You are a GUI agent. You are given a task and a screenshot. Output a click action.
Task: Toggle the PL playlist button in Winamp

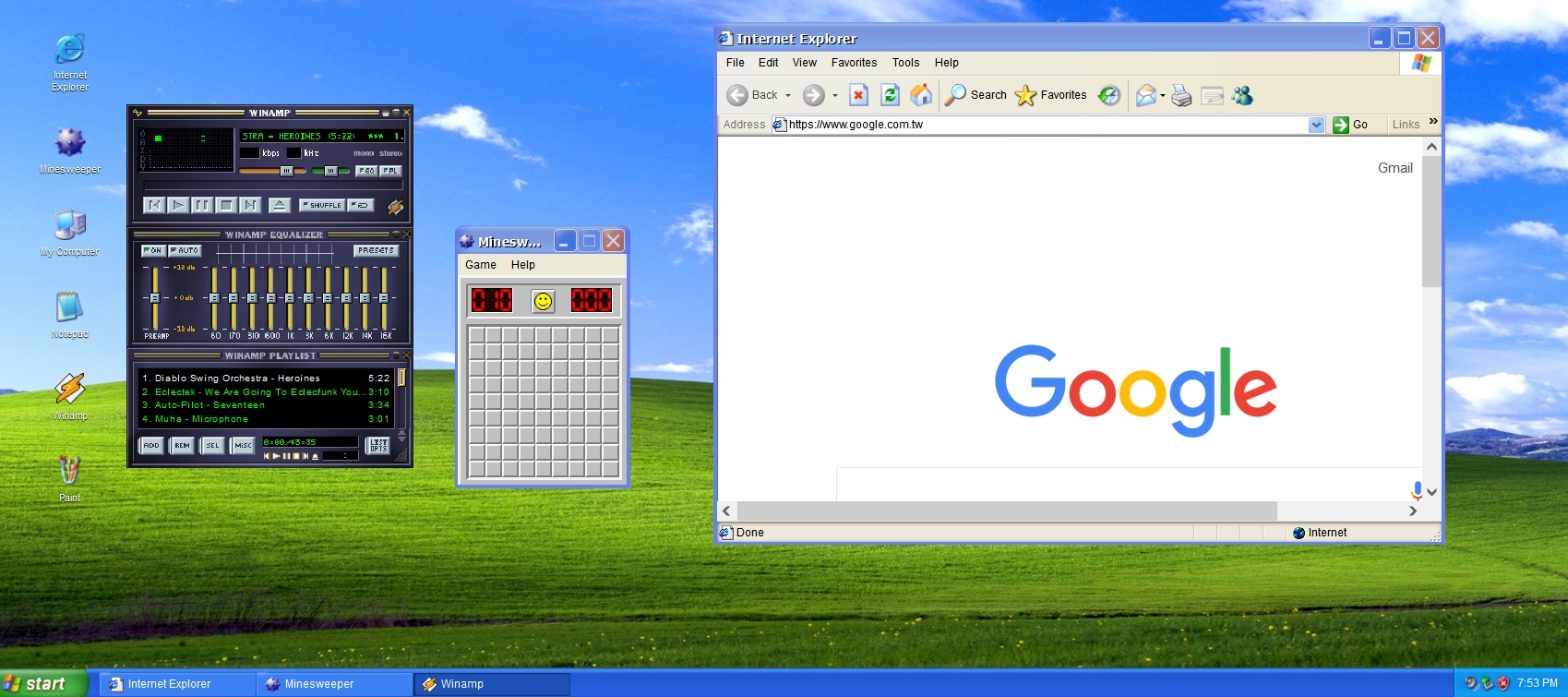[x=390, y=171]
